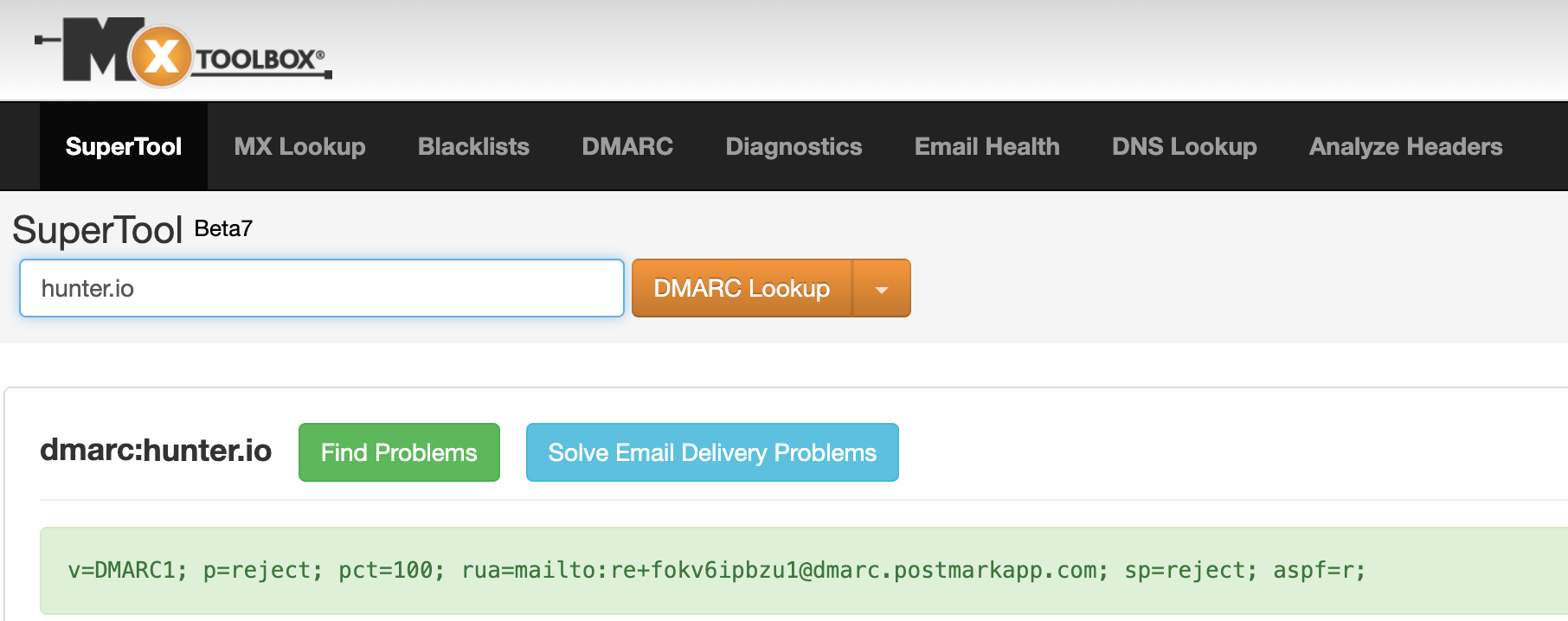The height and width of the screenshot is (621, 1568).
Task: Open the DNS Lookup tab
Action: tap(1184, 146)
